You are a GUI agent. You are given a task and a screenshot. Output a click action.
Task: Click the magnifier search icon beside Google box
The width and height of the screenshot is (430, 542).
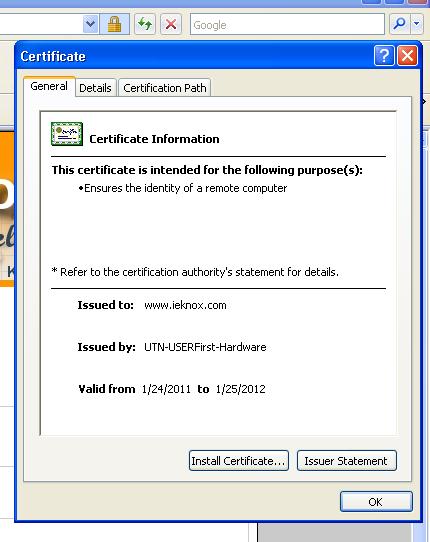point(400,24)
